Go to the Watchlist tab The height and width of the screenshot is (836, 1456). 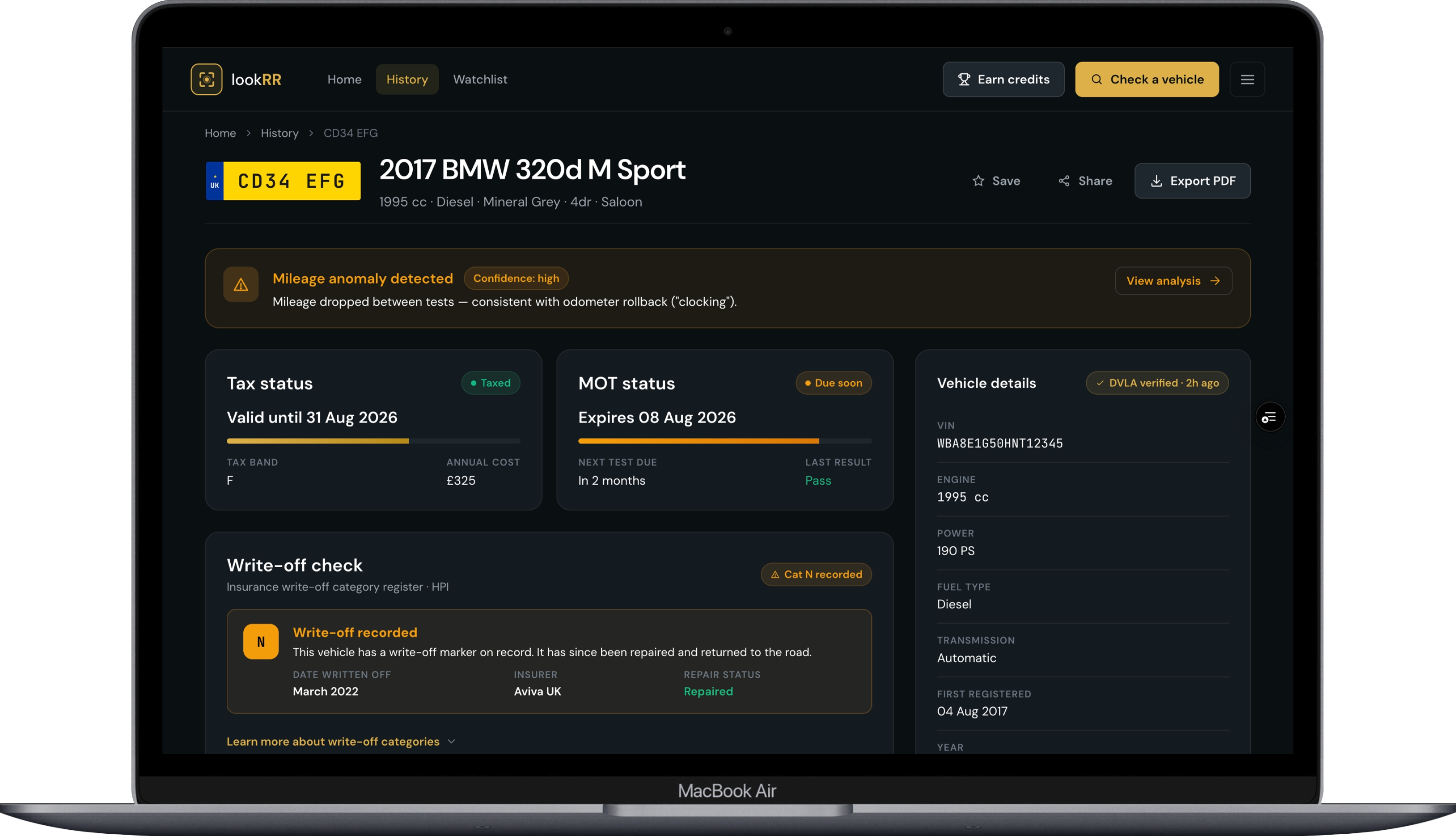pyautogui.click(x=480, y=79)
